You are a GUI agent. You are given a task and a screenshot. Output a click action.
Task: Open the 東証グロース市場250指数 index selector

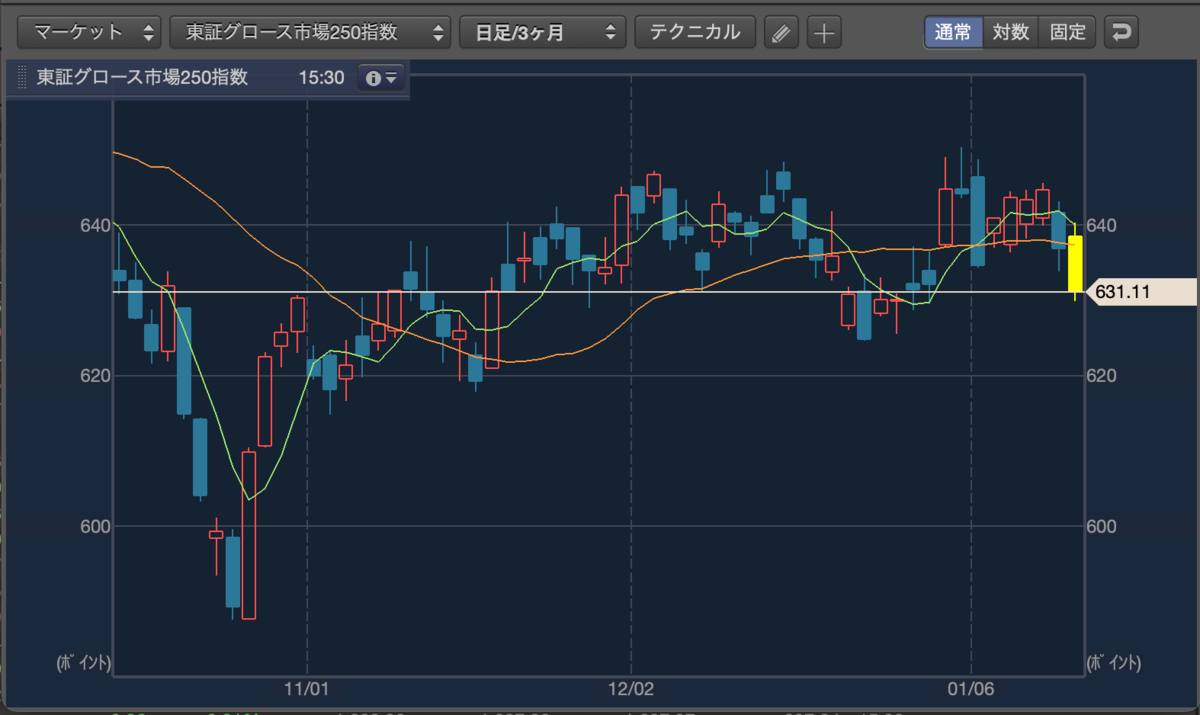[311, 32]
